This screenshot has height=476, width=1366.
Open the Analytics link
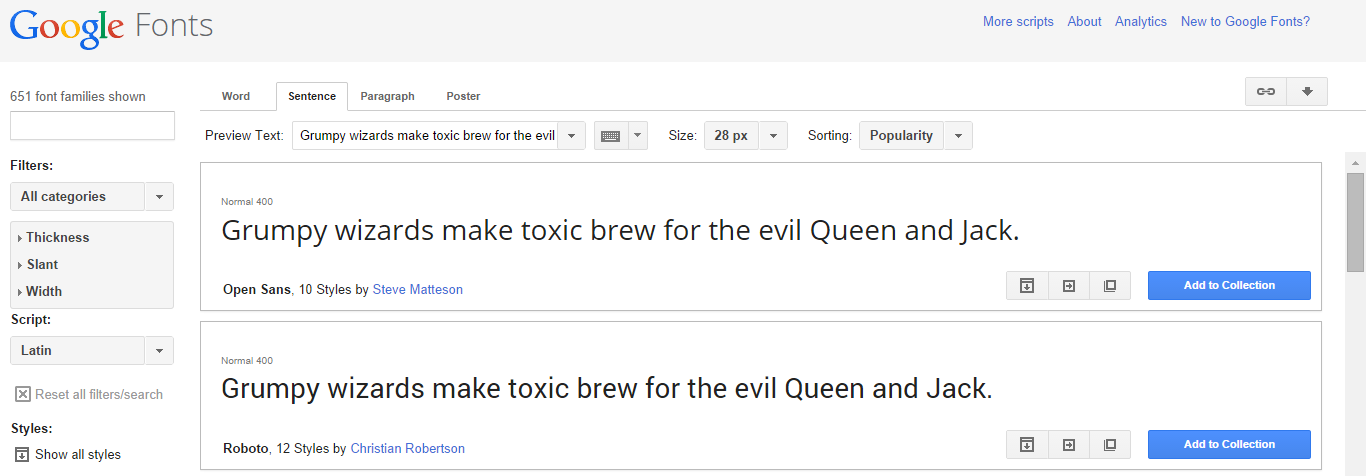pos(1141,21)
